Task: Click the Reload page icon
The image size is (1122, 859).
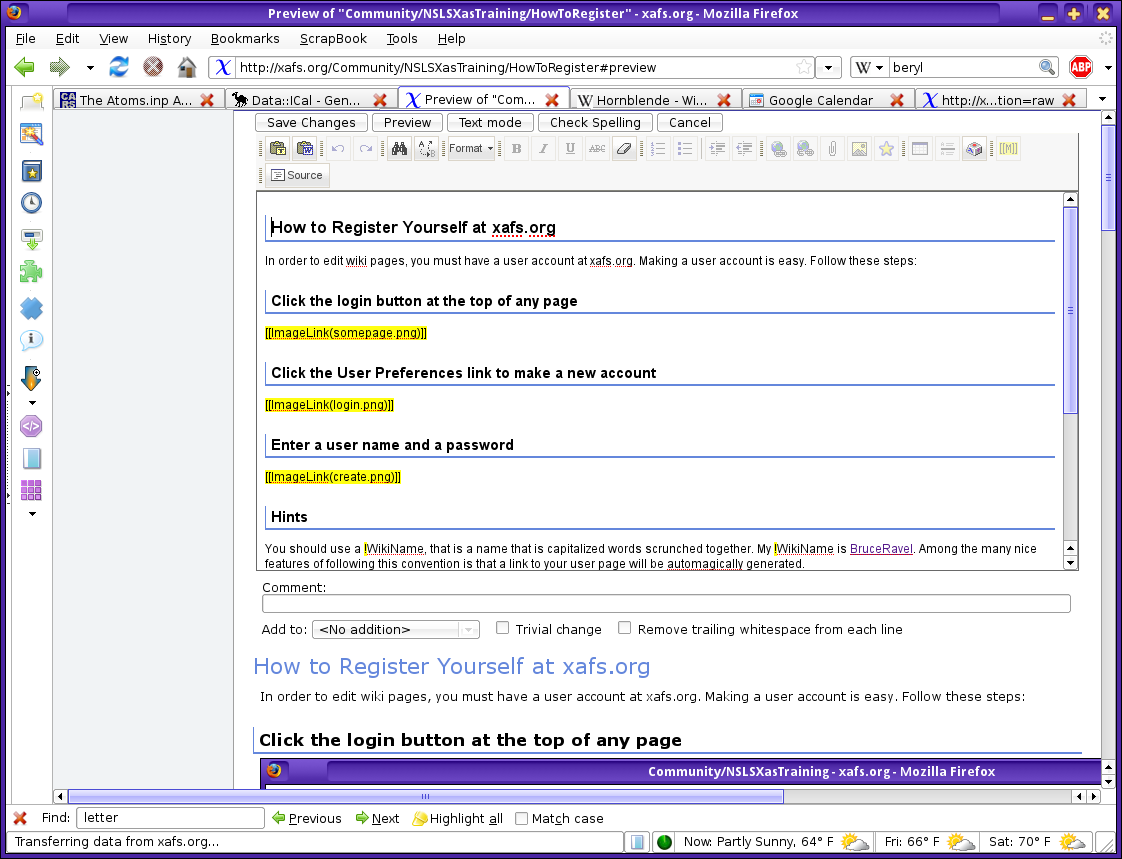Action: (x=119, y=67)
